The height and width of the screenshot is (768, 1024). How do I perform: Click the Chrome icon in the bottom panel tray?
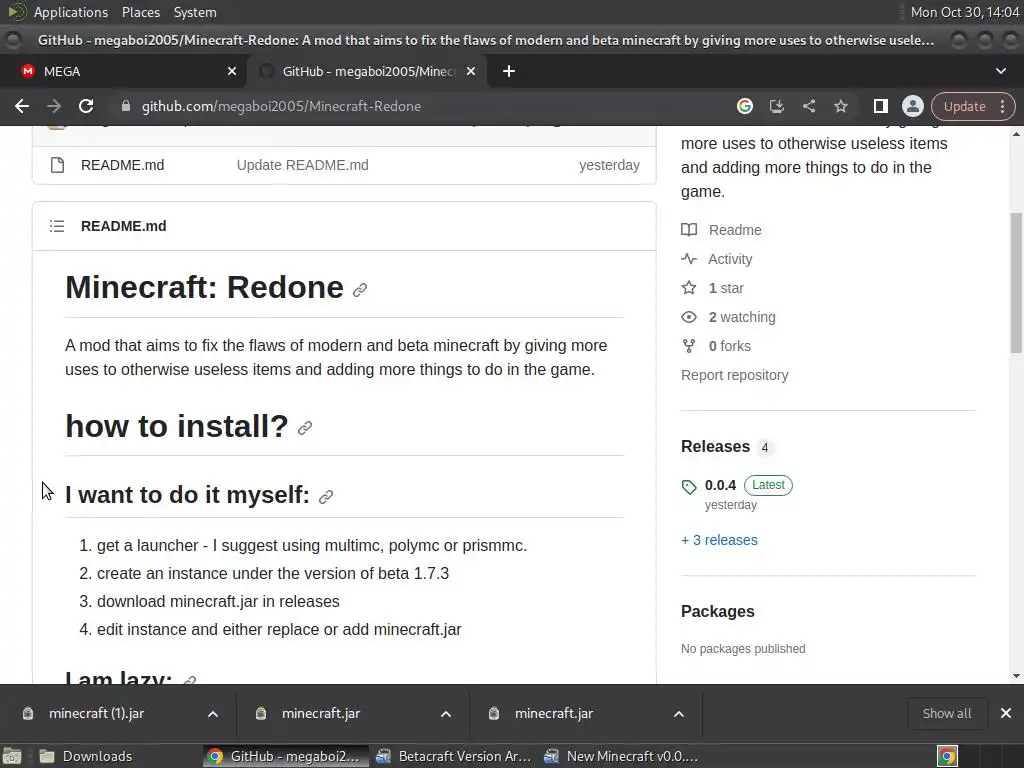tap(947, 756)
